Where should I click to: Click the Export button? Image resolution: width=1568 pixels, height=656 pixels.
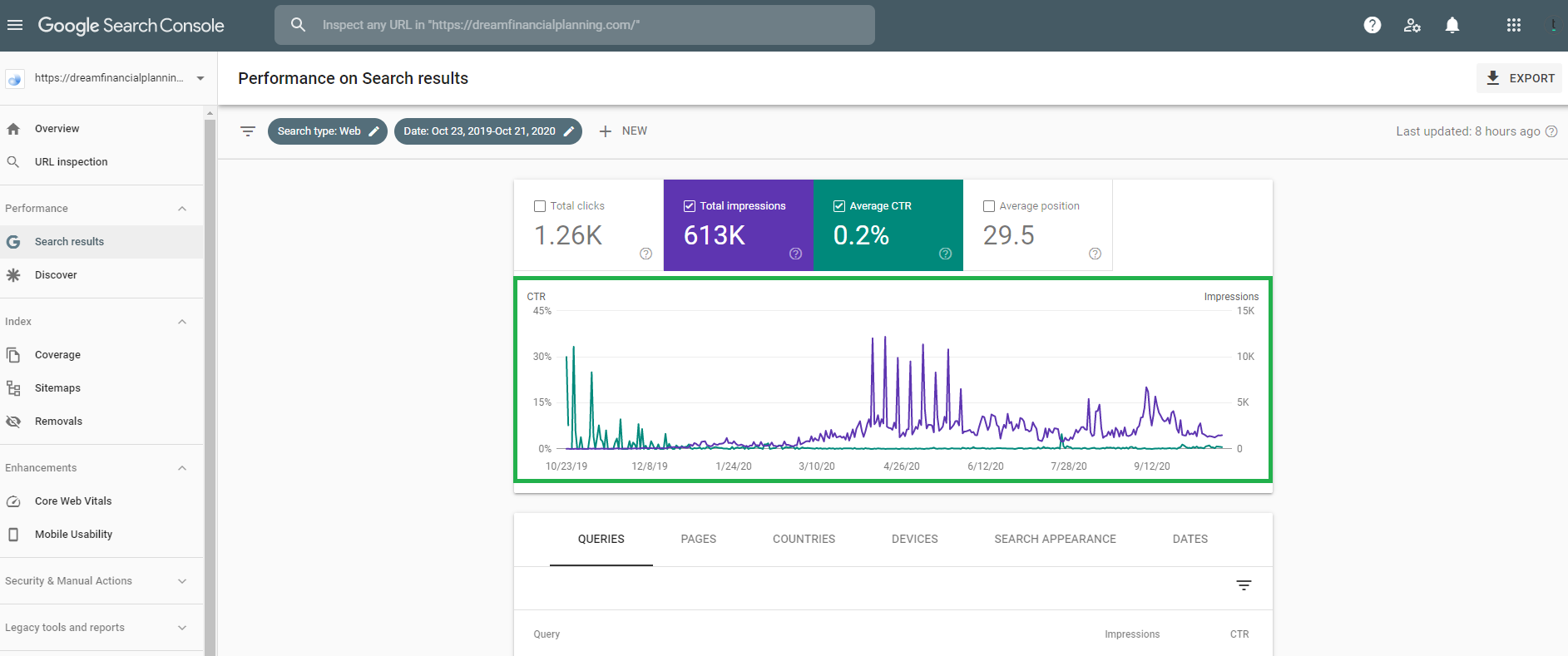[1520, 78]
